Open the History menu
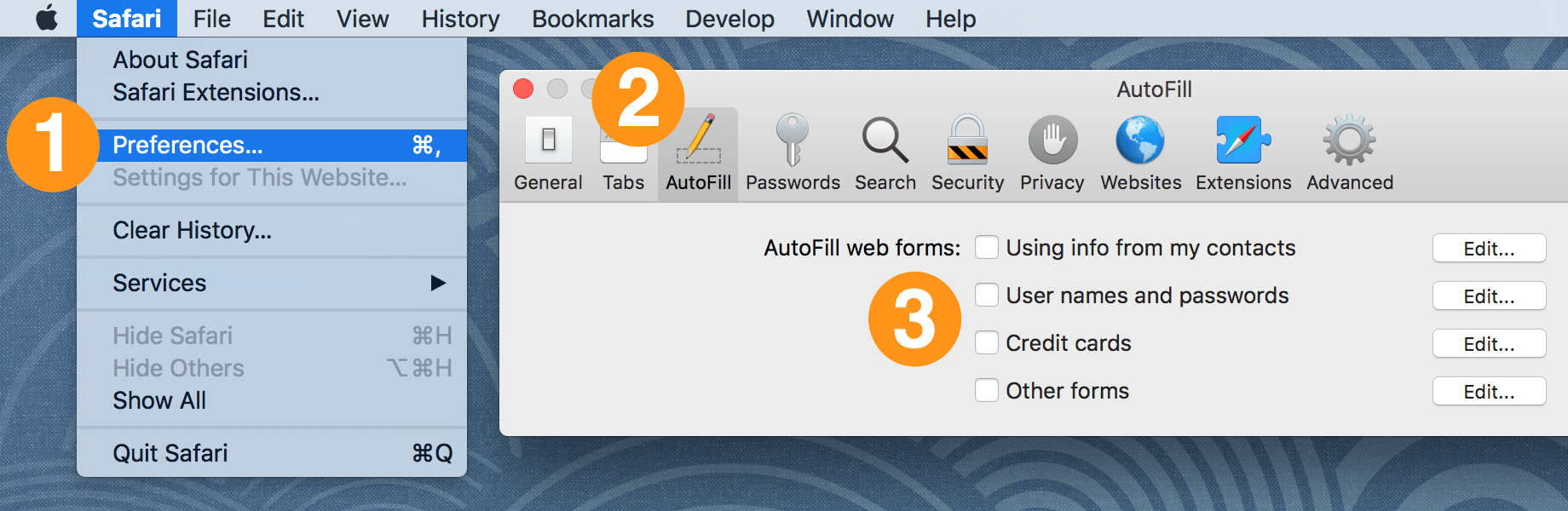This screenshot has width=1568, height=511. point(460,18)
